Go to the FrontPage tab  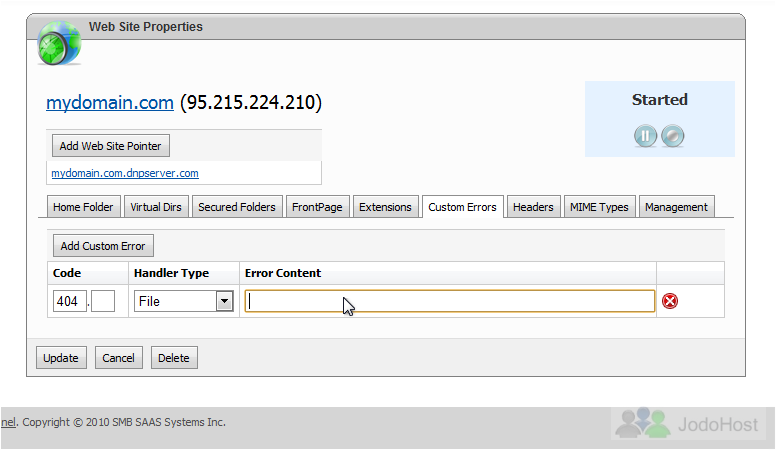317,207
